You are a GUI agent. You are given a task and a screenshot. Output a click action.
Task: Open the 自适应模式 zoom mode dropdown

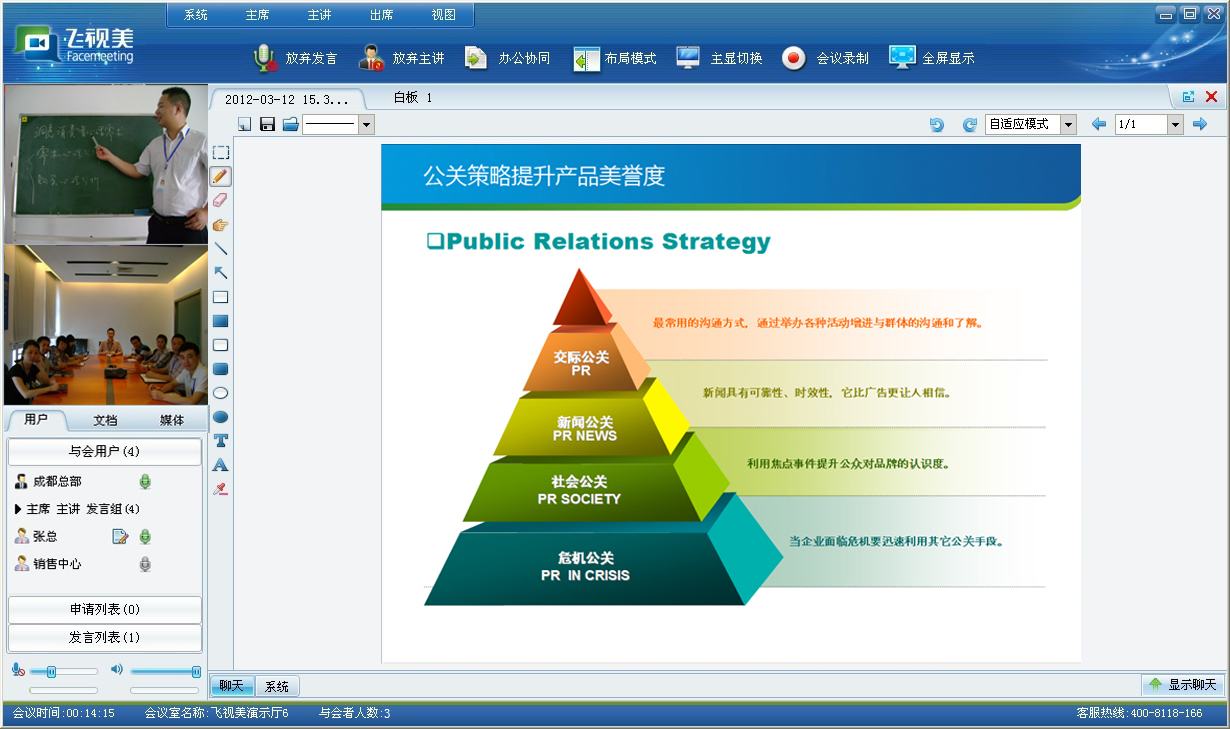coord(1068,124)
